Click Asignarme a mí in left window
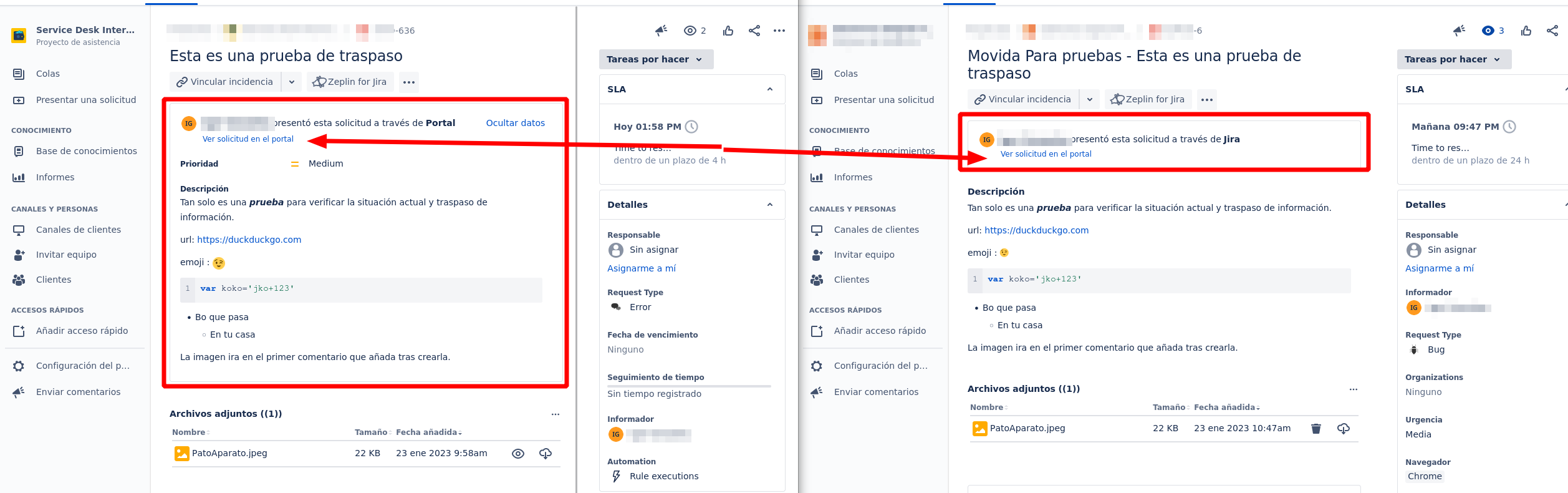This screenshot has height=493, width=1568. tap(642, 268)
